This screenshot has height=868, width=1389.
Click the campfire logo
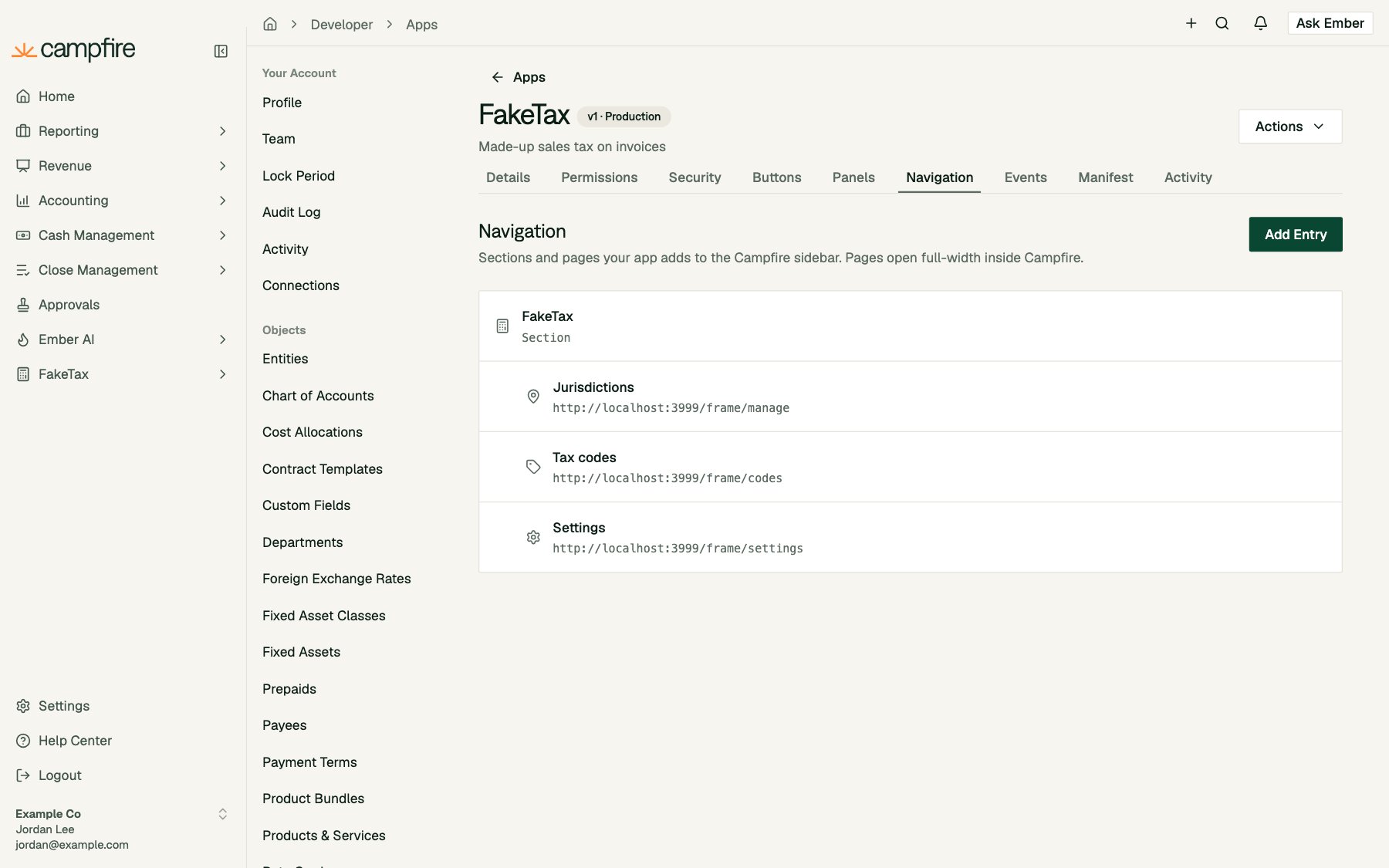coord(74,49)
